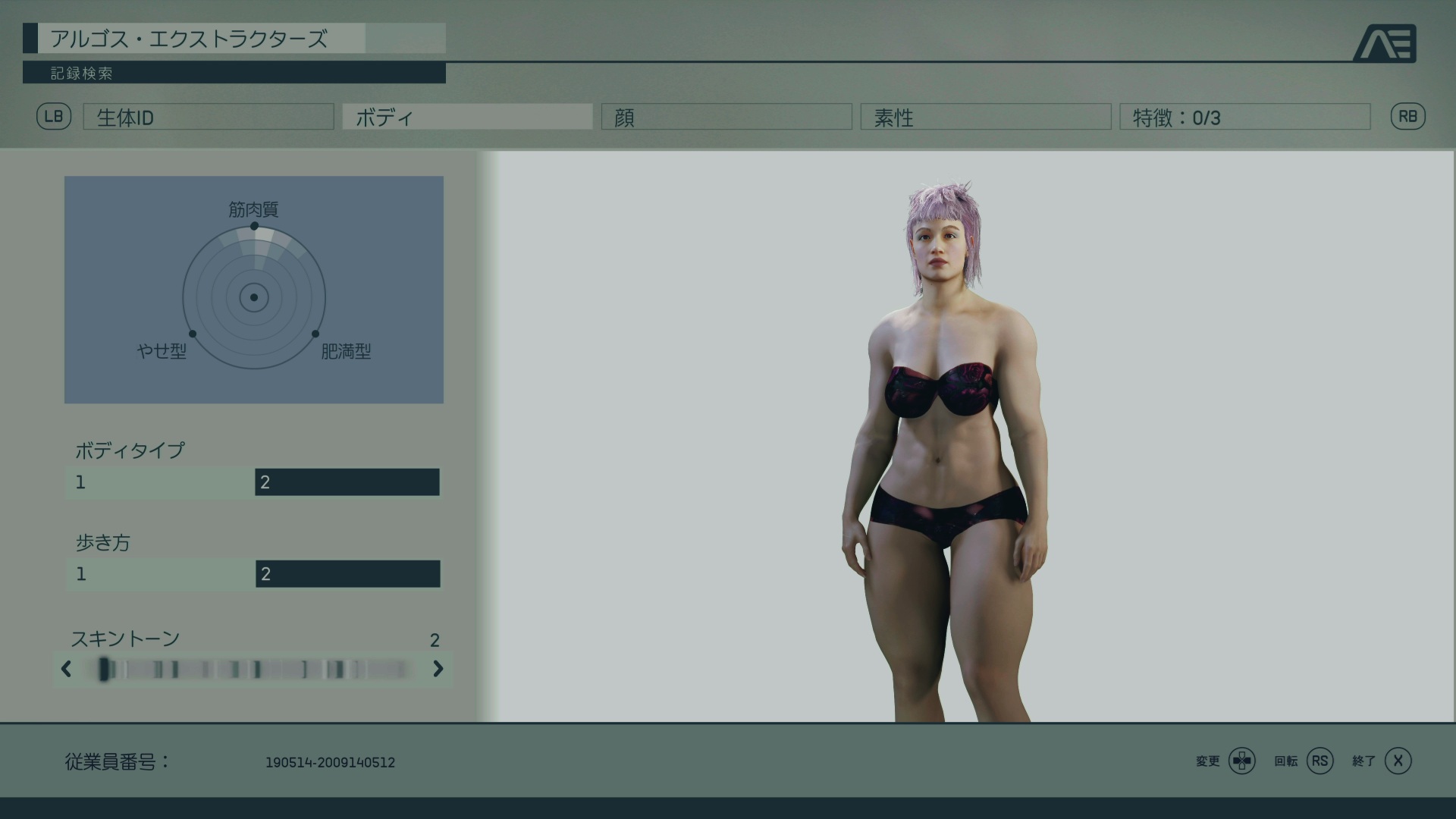Viewport: 1456px width, 819px height.
Task: Click the スキントーン skin tone slider bar
Action: (253, 669)
